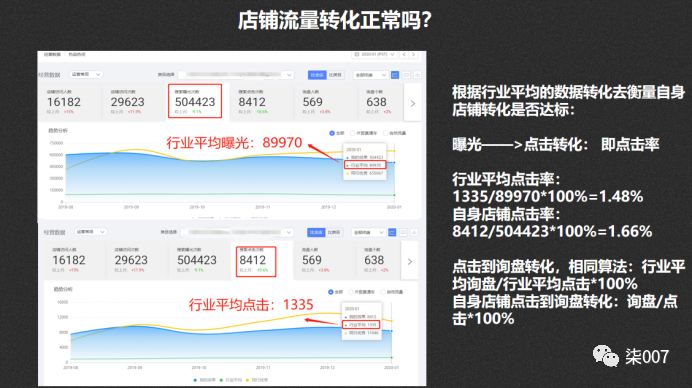Select the highlighted 504423 exposure card
The width and height of the screenshot is (692, 388).
click(x=195, y=101)
